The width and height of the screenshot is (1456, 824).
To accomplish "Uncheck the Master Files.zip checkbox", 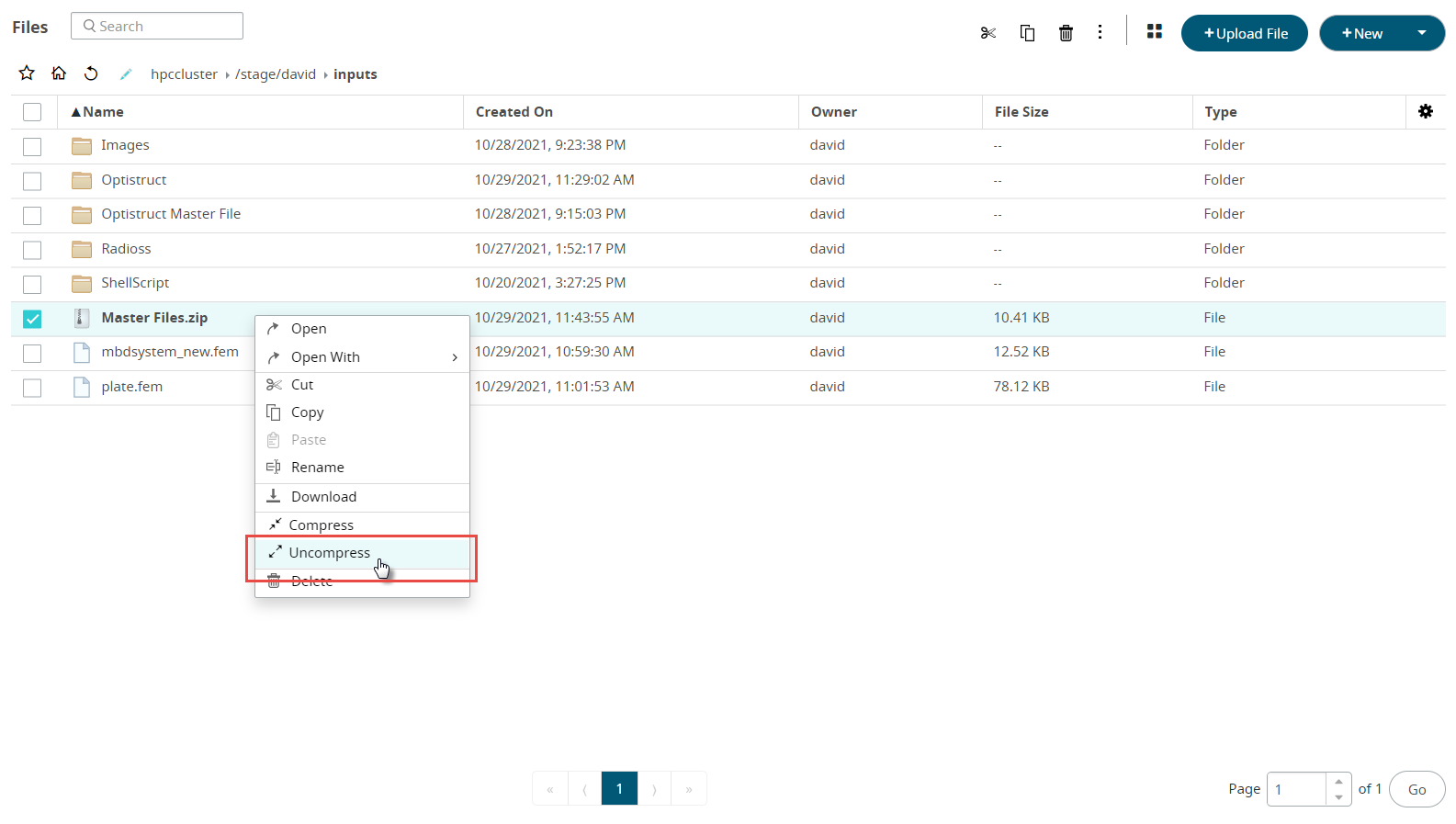I will (x=32, y=319).
